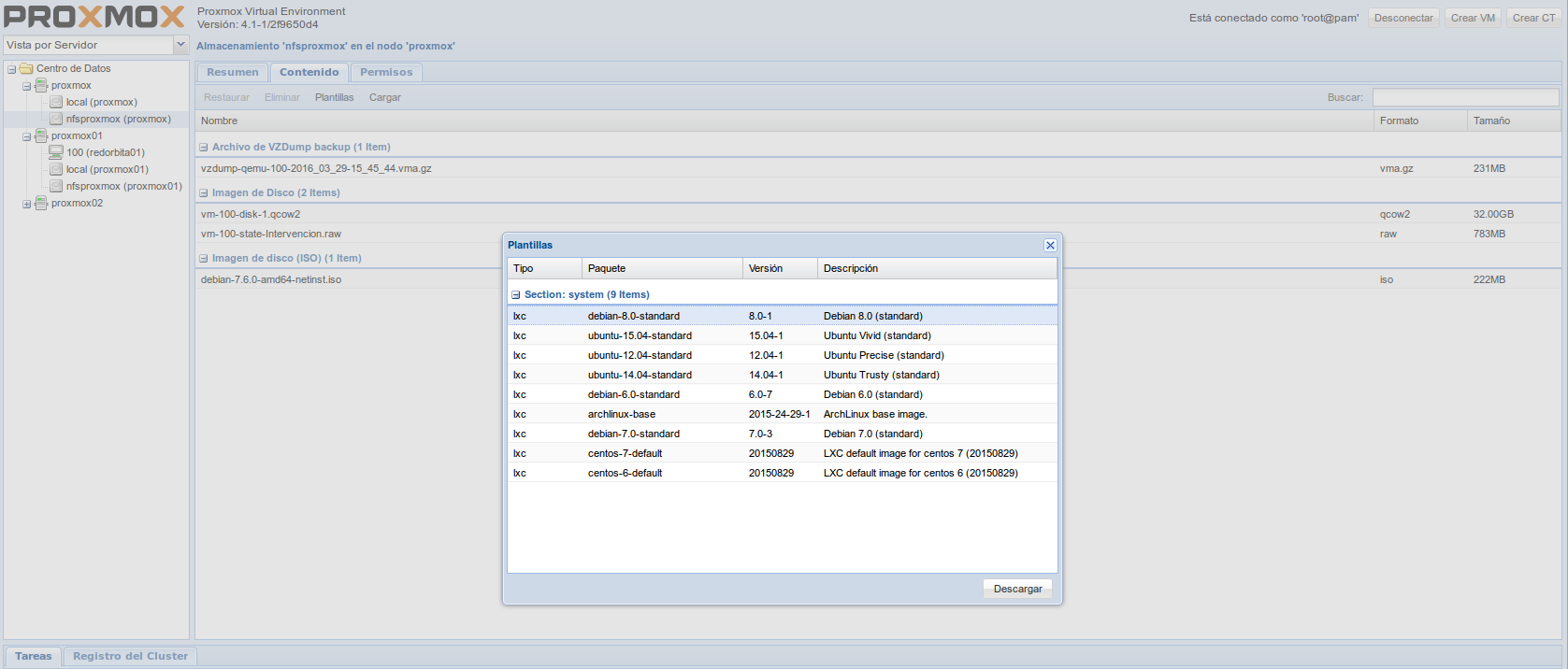
Task: Click storage icon for local (proxmox)
Action: 56,103
